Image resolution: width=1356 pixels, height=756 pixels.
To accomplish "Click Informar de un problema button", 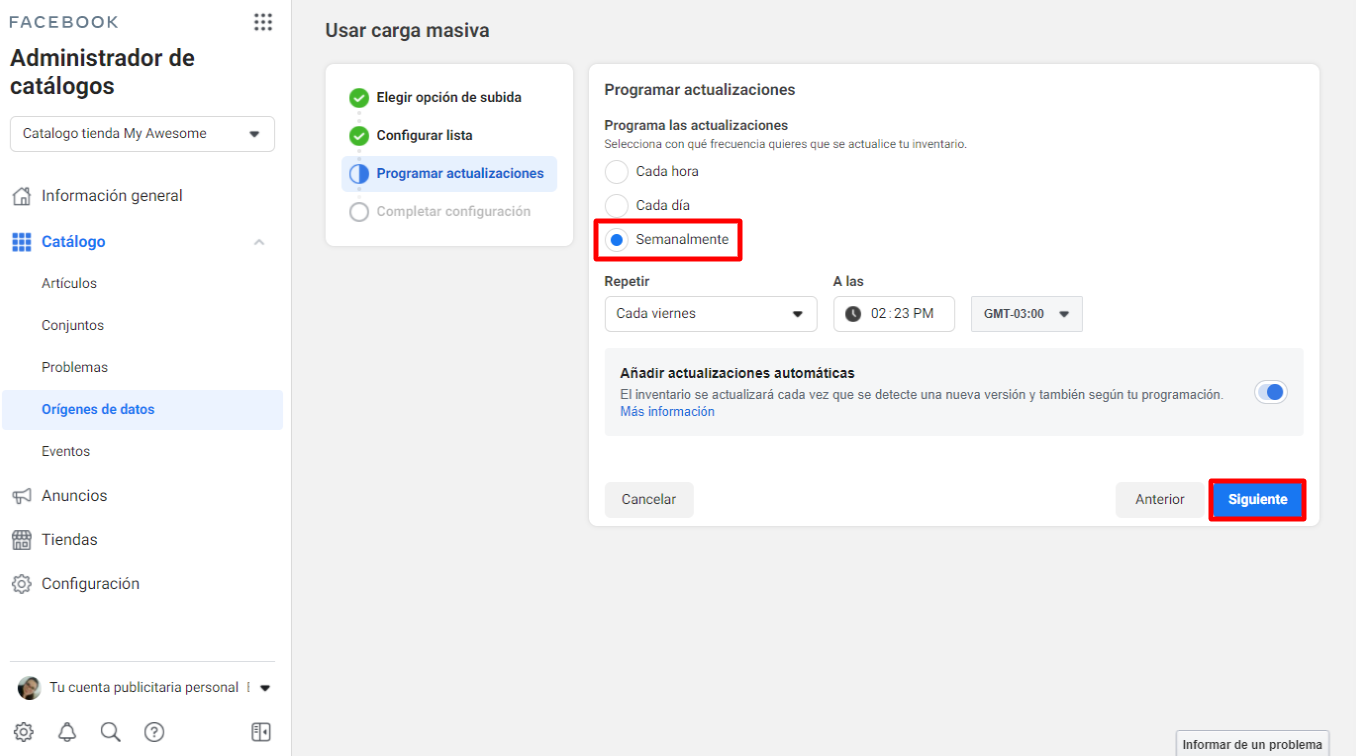I will point(1252,744).
